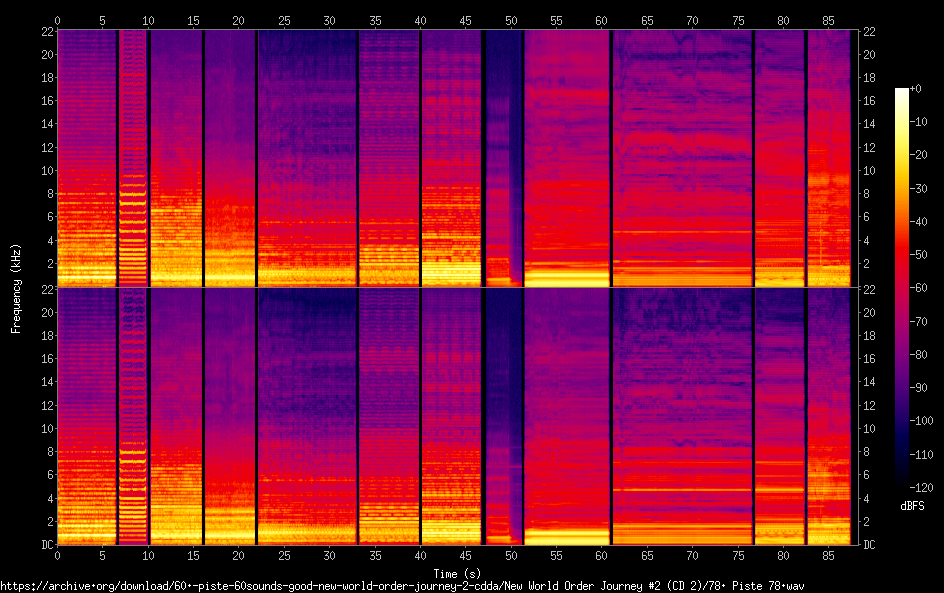Select the 50 tick on the top time axis

point(512,20)
